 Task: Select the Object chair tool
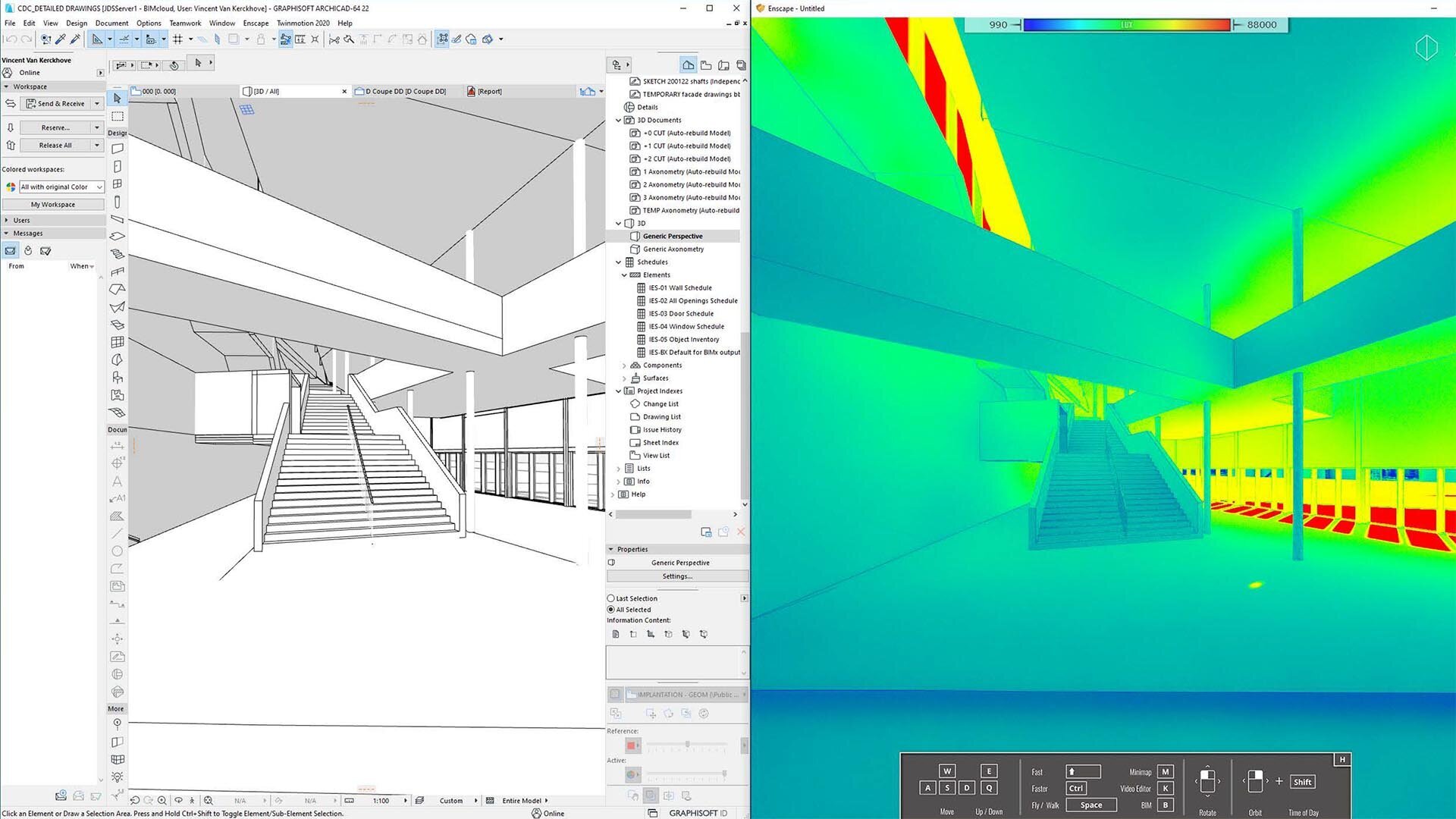click(118, 377)
